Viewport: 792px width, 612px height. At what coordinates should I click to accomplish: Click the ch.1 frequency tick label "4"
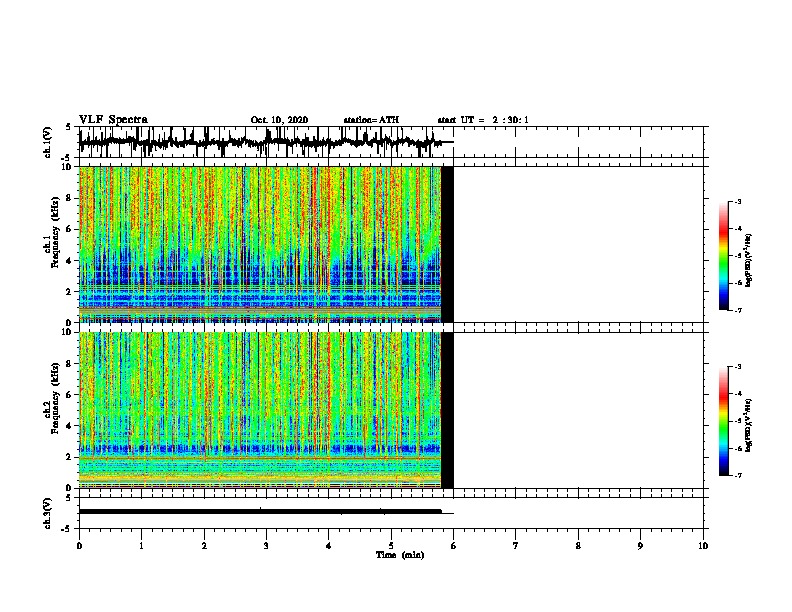pos(70,261)
